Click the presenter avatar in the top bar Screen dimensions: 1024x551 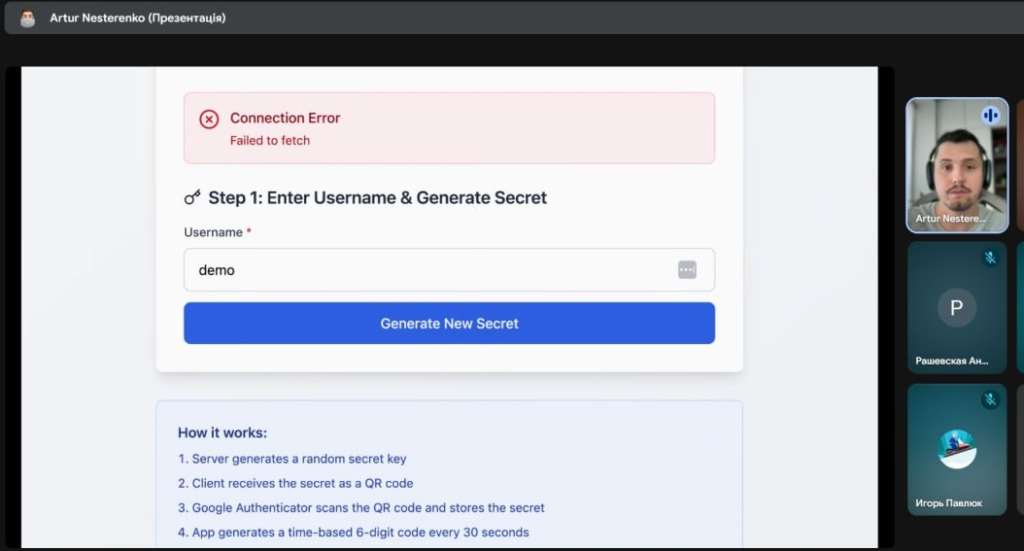click(28, 18)
